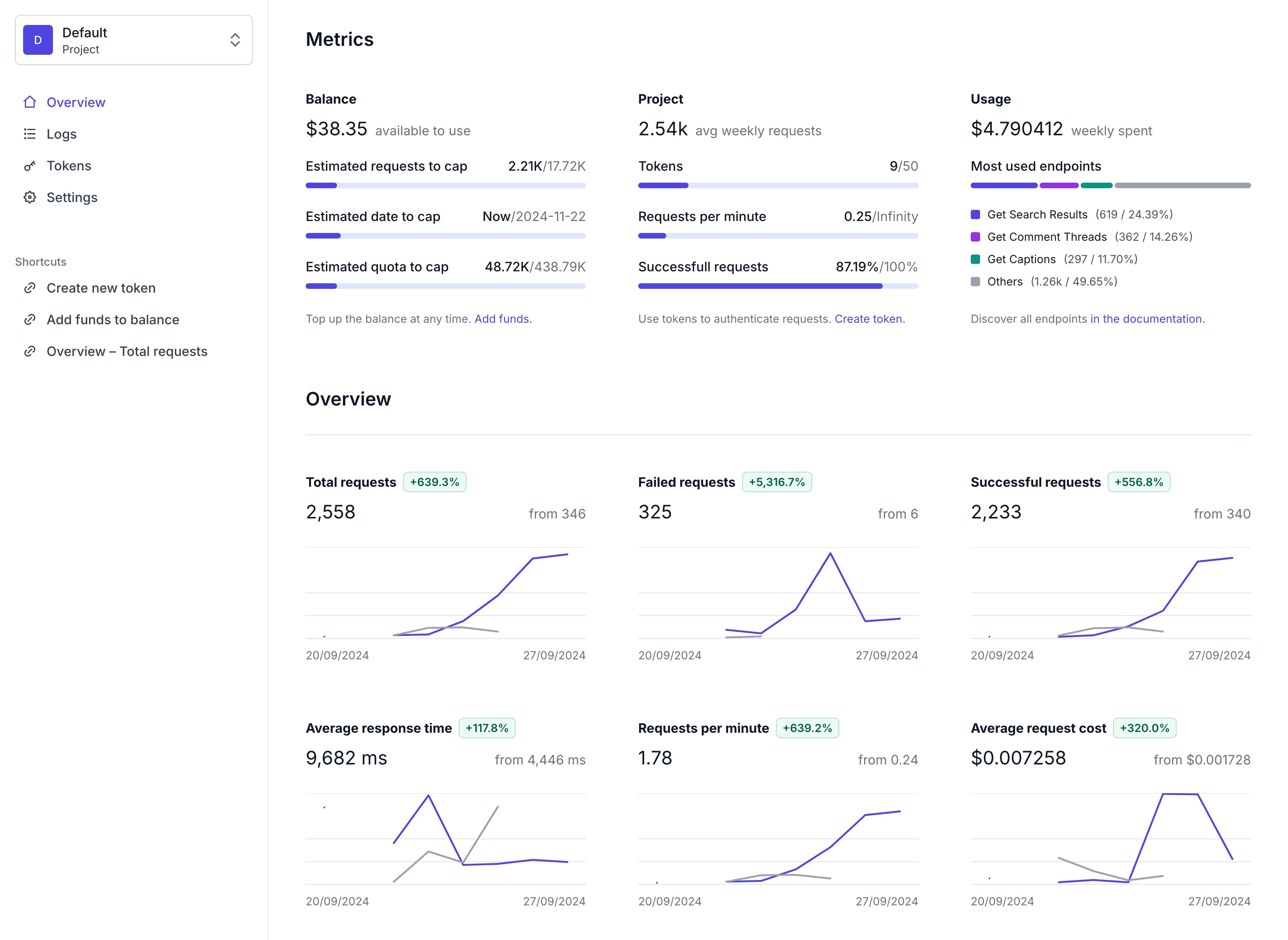Click link icon beside Add funds to balance
The image size is (1288, 940).
[x=29, y=320]
